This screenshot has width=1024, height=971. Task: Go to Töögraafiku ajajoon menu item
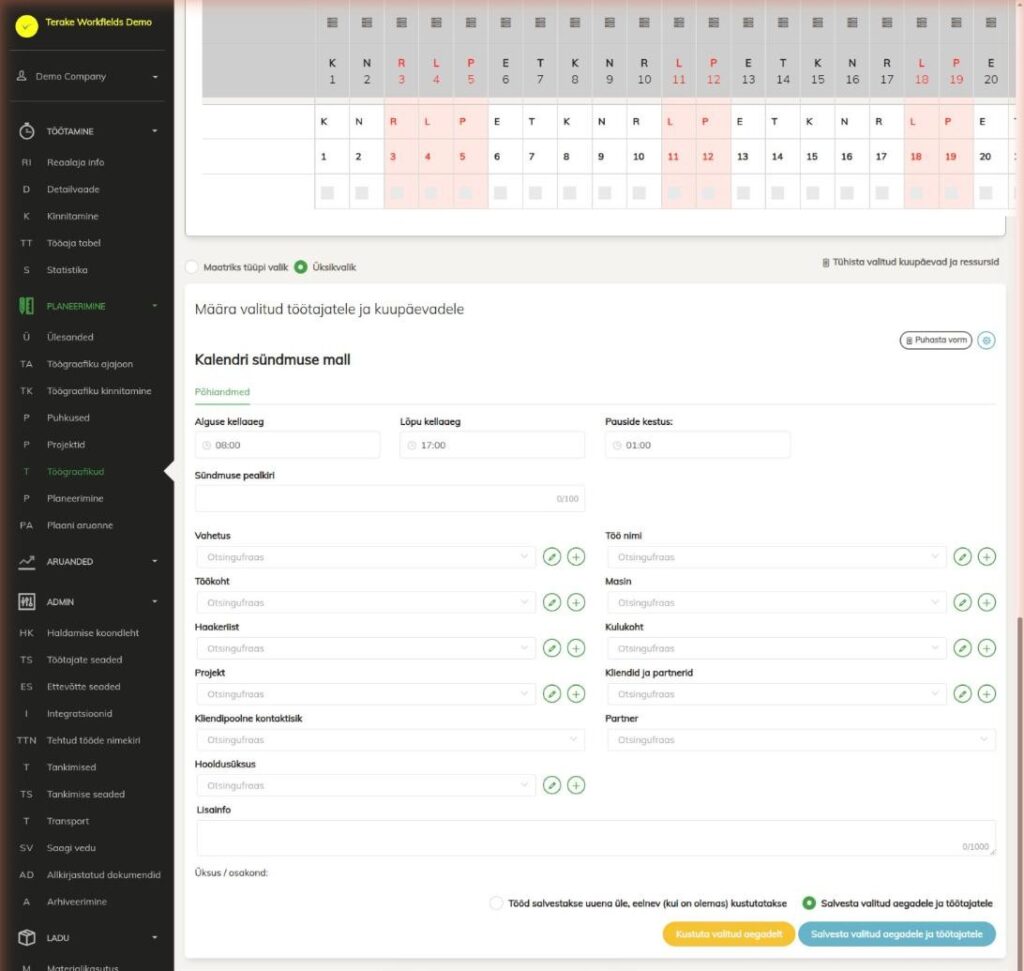tap(89, 364)
